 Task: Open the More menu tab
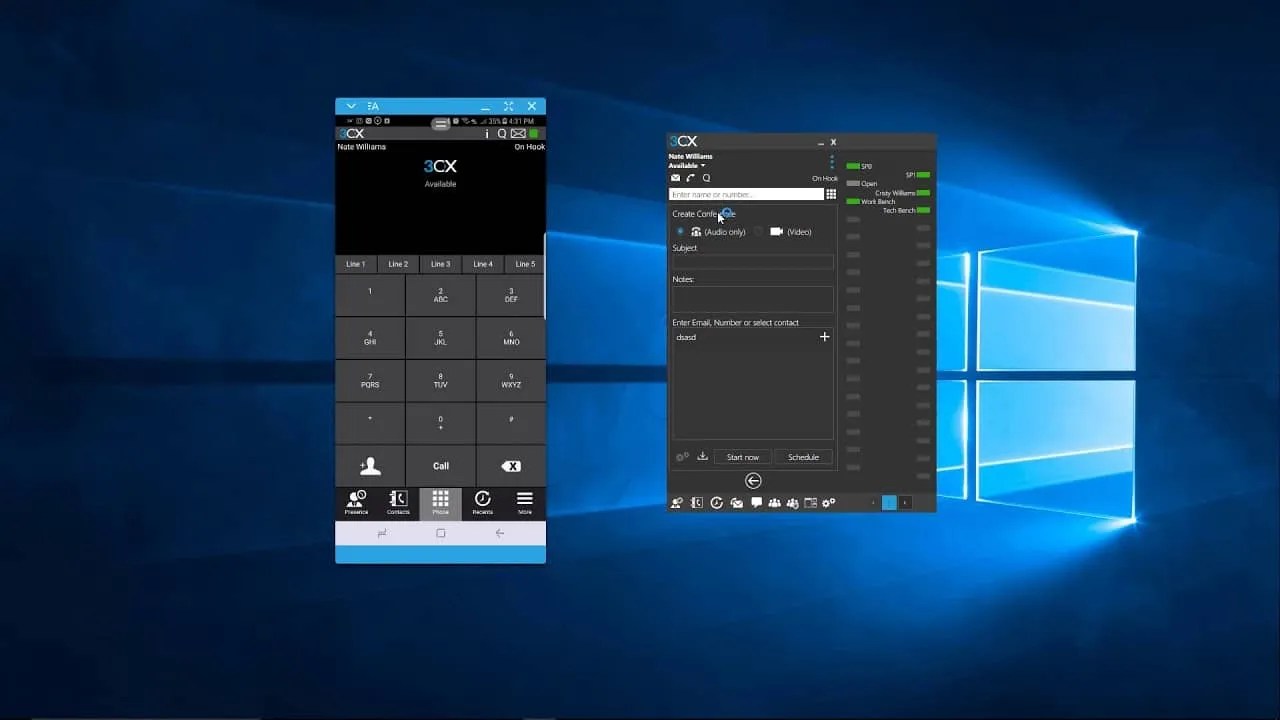click(x=524, y=503)
